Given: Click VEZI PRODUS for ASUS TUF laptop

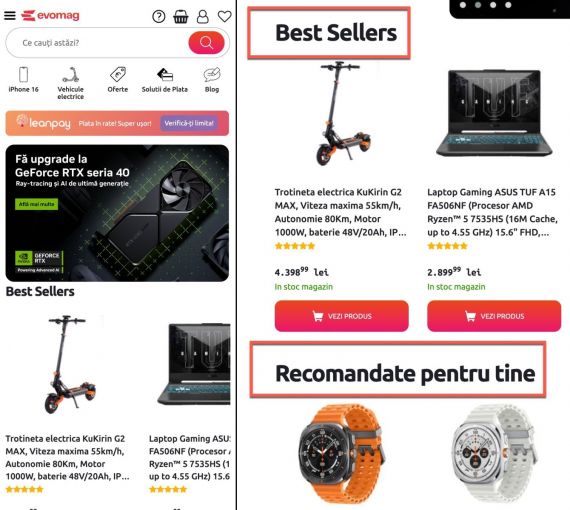Looking at the screenshot, I should click(x=494, y=316).
